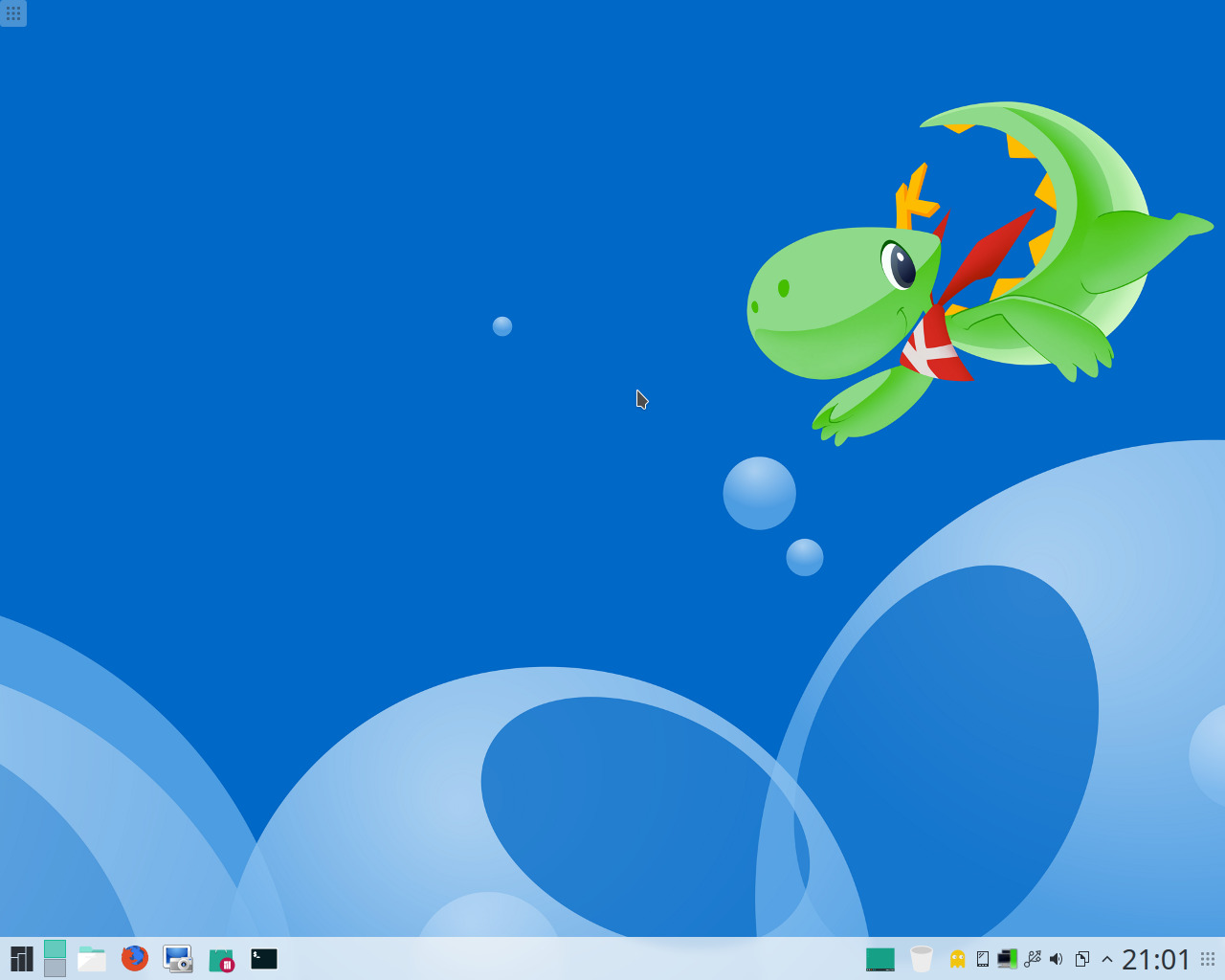Click the green Show Desktop widget
This screenshot has width=1225, height=980.
click(x=880, y=959)
